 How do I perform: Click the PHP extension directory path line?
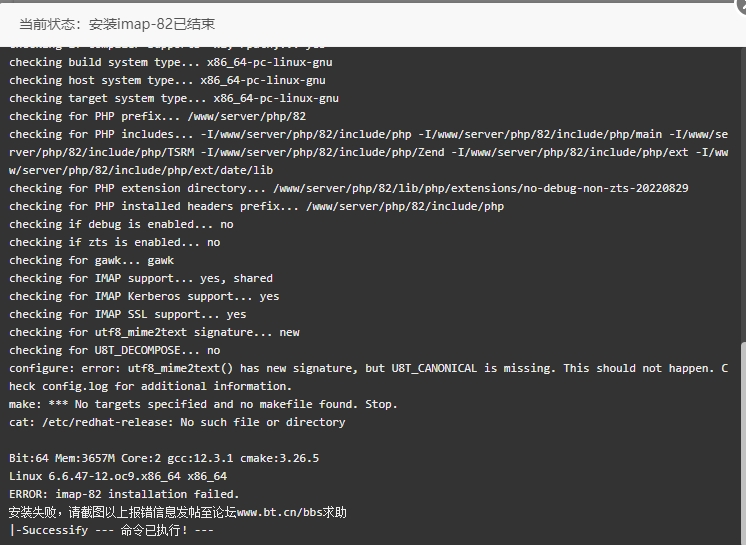coord(349,188)
